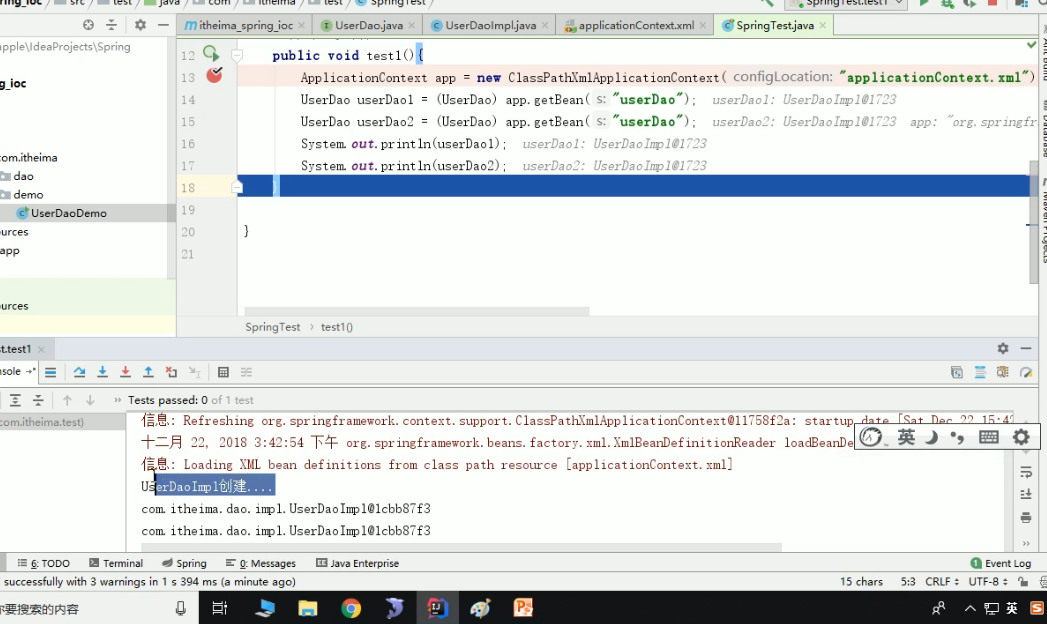Viewport: 1047px width, 624px height.
Task: Select the dao folder in project tree
Action: click(x=23, y=176)
